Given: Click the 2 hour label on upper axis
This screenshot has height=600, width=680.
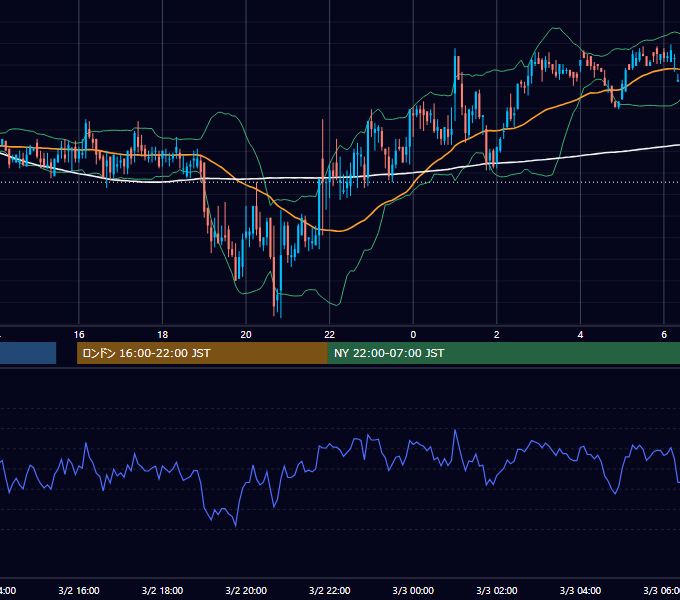Looking at the screenshot, I should click(497, 335).
